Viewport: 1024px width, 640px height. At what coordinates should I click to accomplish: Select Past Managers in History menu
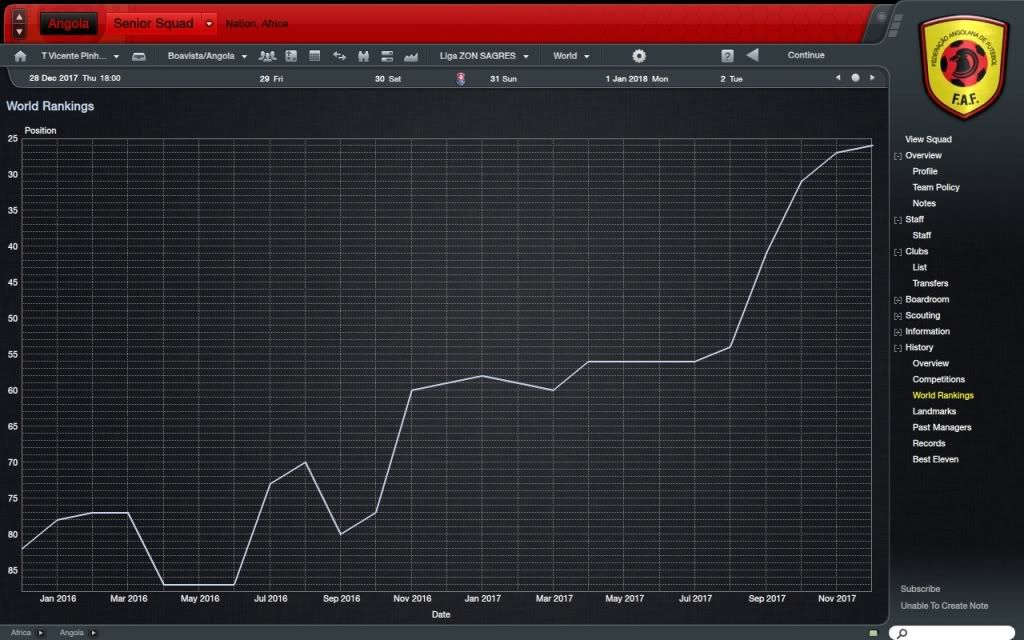[941, 427]
